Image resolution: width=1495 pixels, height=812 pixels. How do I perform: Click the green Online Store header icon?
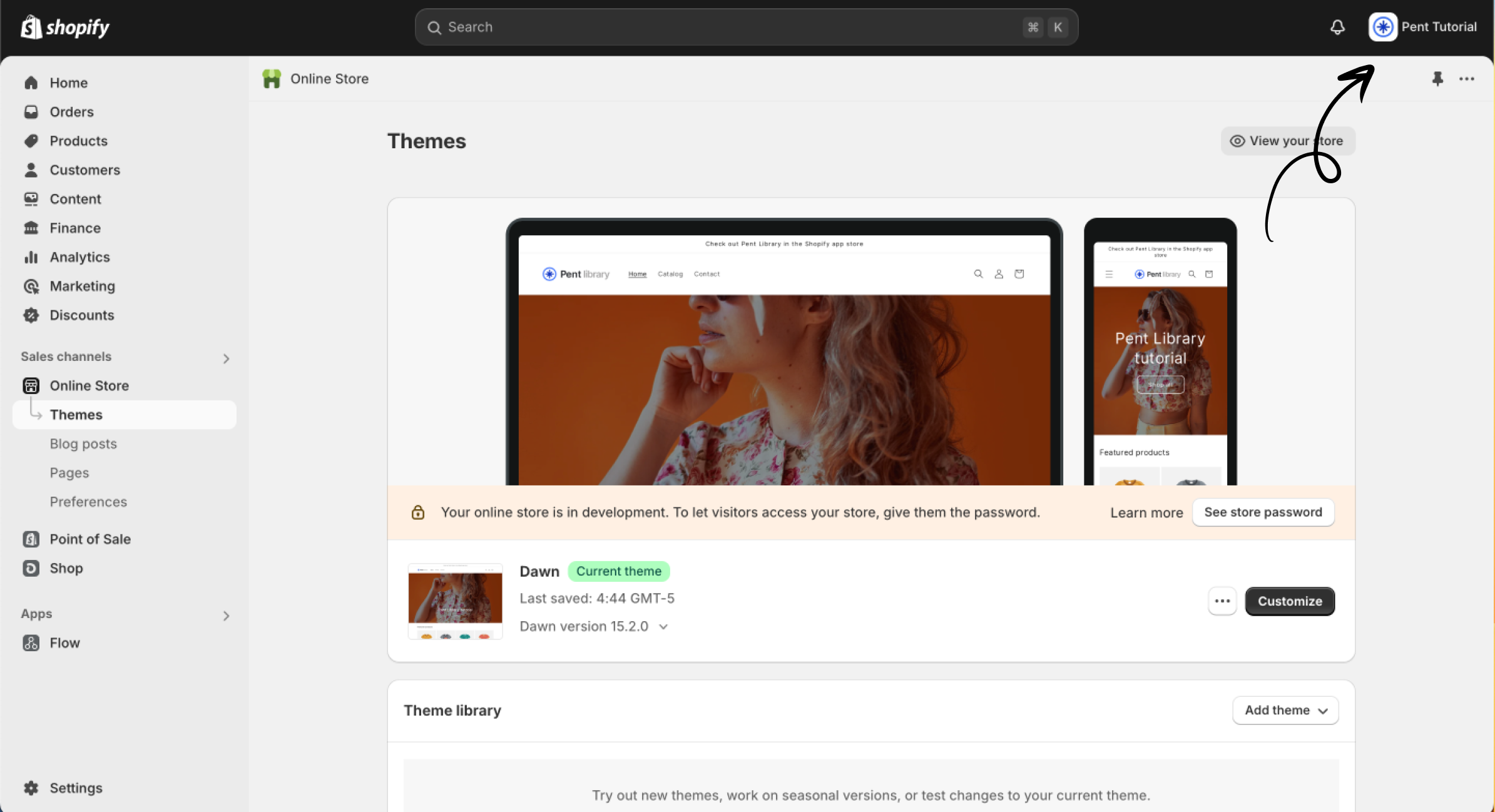tap(272, 79)
